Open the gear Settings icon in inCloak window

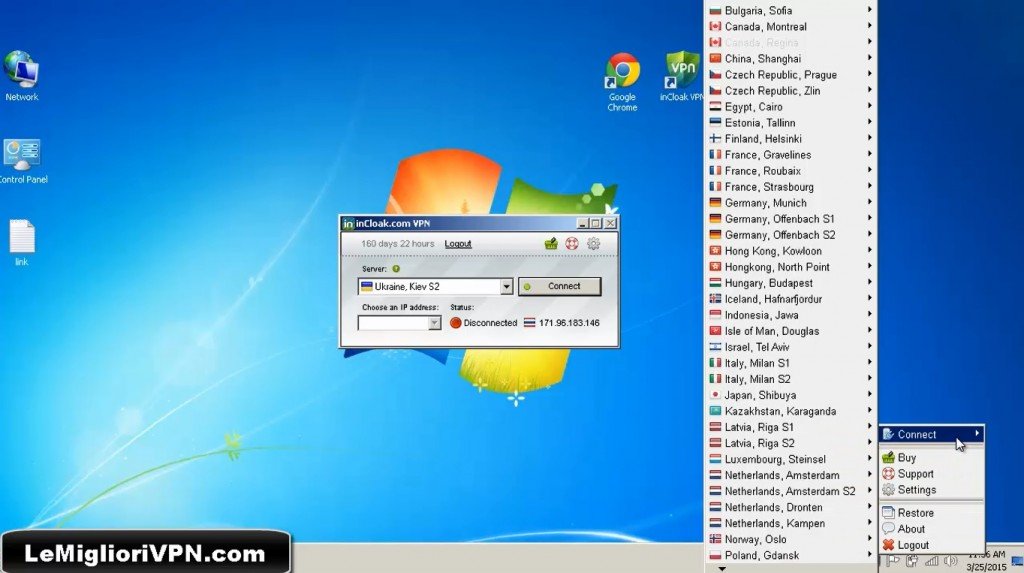[593, 244]
